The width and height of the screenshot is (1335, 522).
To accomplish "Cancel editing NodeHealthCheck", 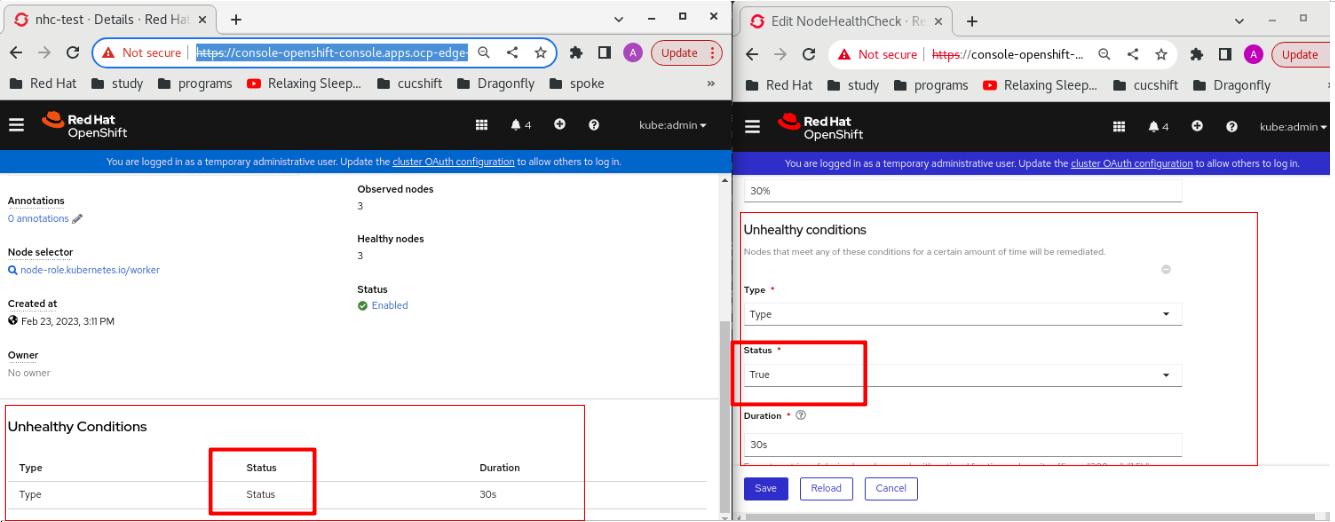I will click(891, 488).
